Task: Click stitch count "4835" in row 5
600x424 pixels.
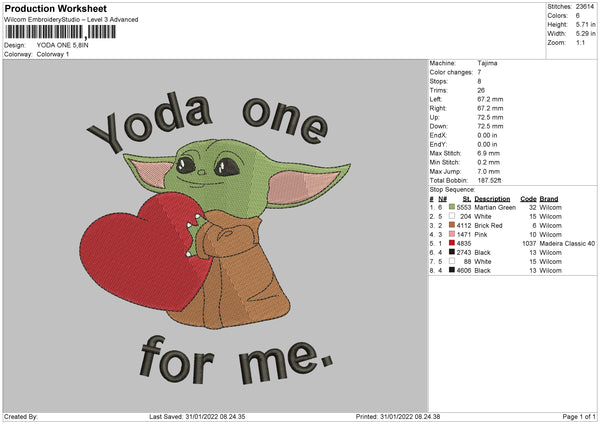Action: tap(464, 243)
